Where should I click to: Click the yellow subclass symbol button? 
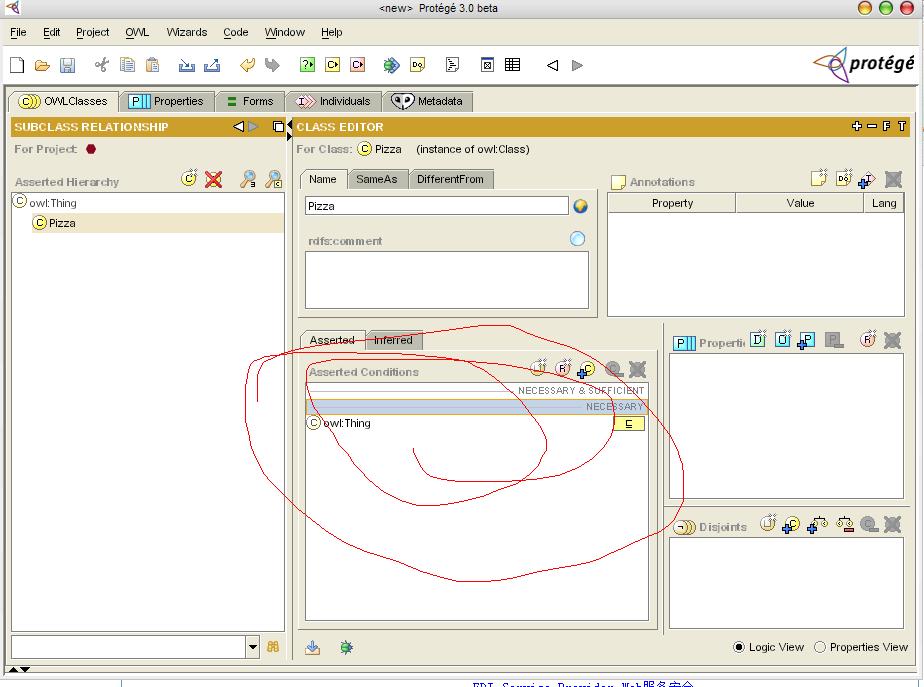click(629, 424)
